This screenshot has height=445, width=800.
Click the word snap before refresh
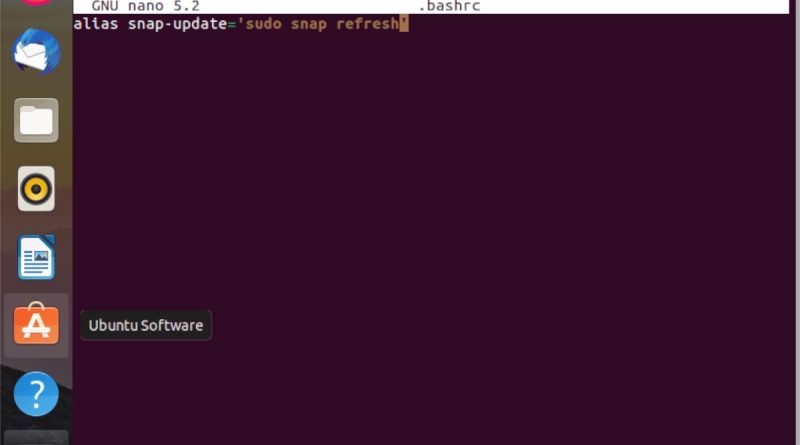point(309,24)
